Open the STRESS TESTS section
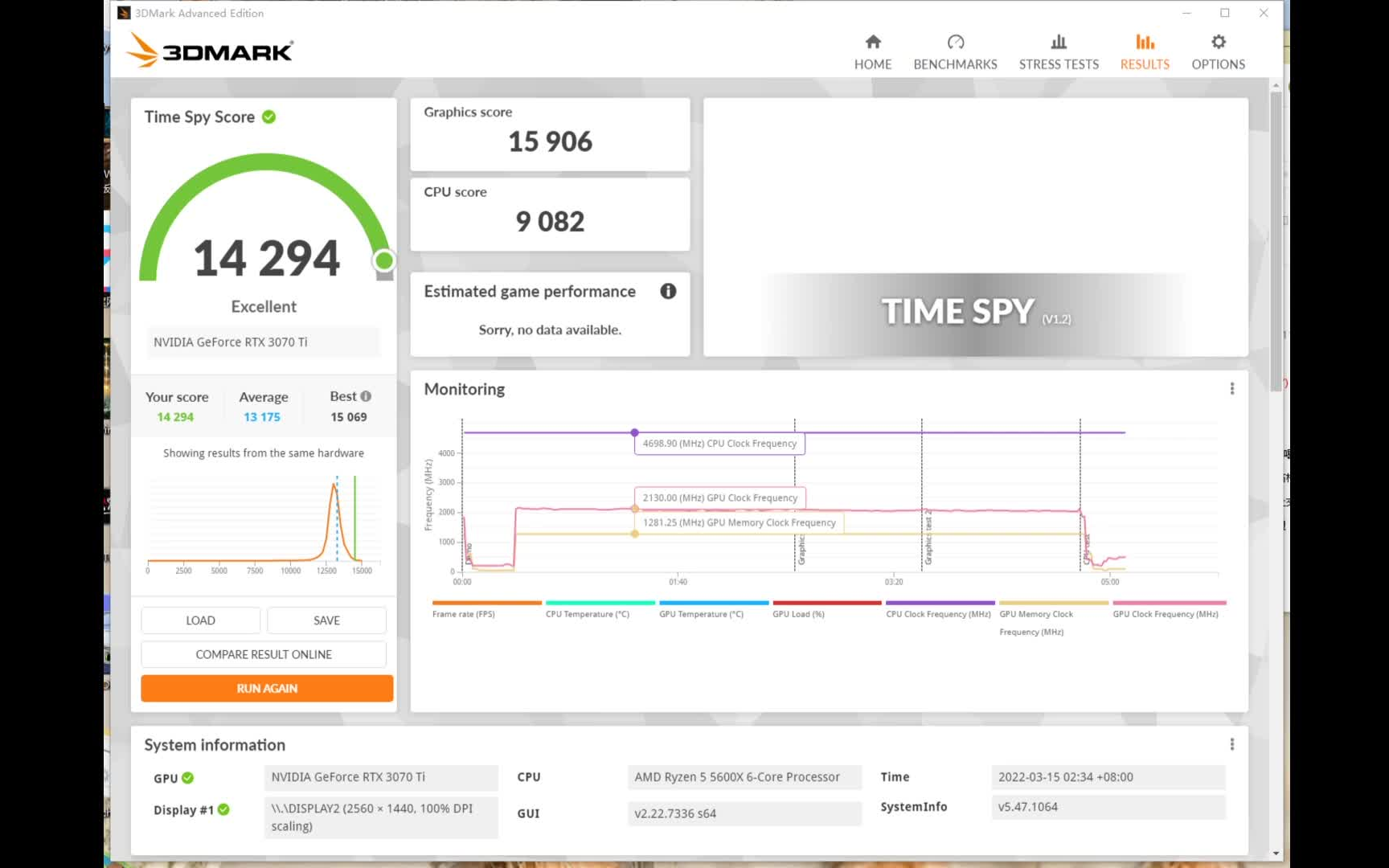1389x868 pixels. [1059, 52]
